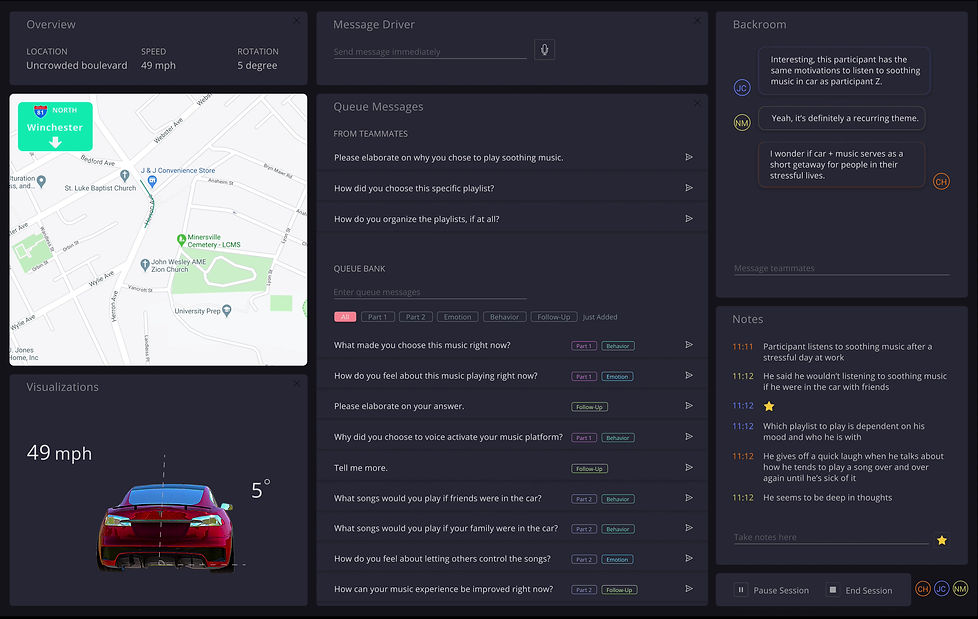Filter queue bank by Behavior

pos(505,317)
